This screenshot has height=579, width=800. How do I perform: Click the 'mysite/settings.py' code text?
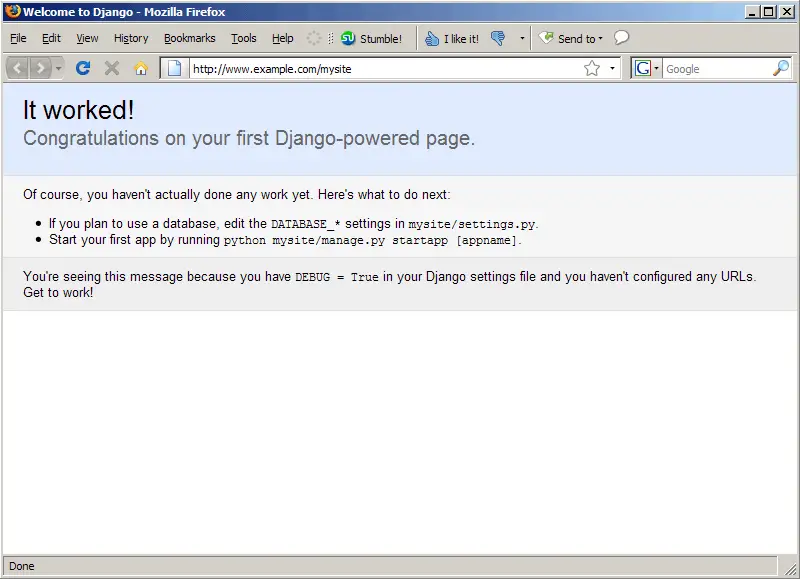coord(471,224)
